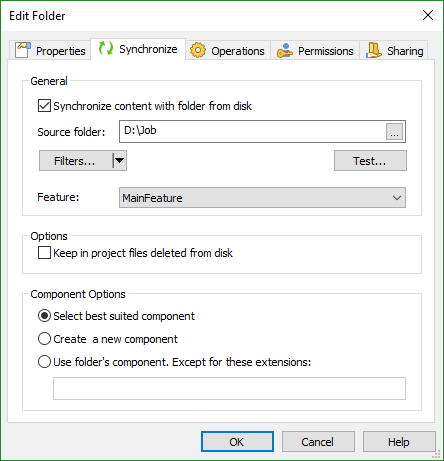The height and width of the screenshot is (461, 444).
Task: Confirm with the OK button
Action: (237, 442)
